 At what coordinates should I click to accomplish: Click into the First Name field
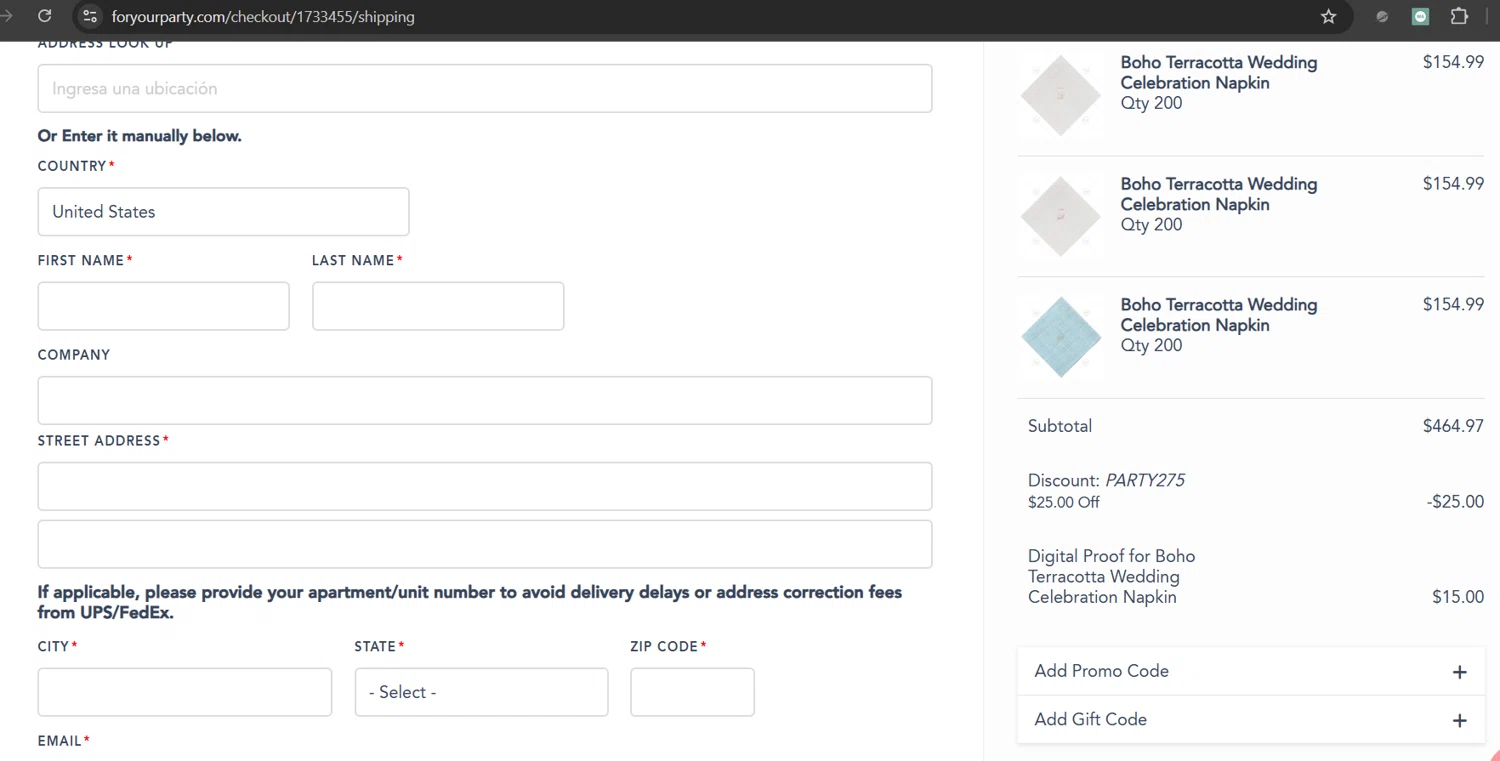(x=163, y=306)
